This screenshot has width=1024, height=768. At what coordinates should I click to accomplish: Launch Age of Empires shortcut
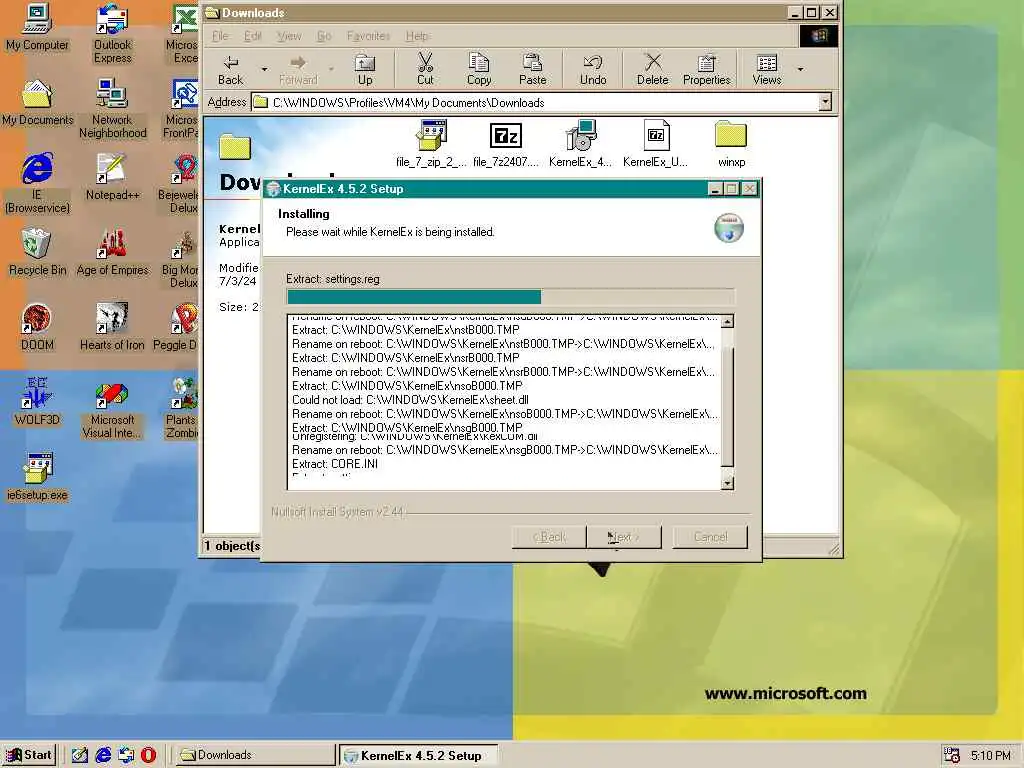[112, 252]
